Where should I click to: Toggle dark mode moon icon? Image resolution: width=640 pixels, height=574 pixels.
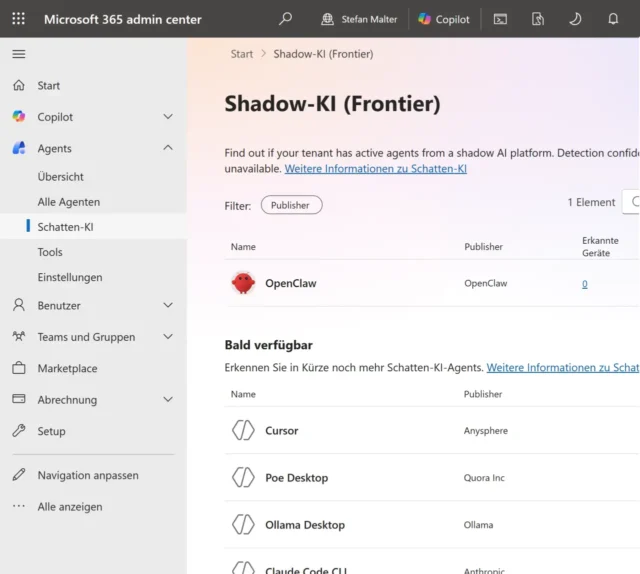[575, 19]
